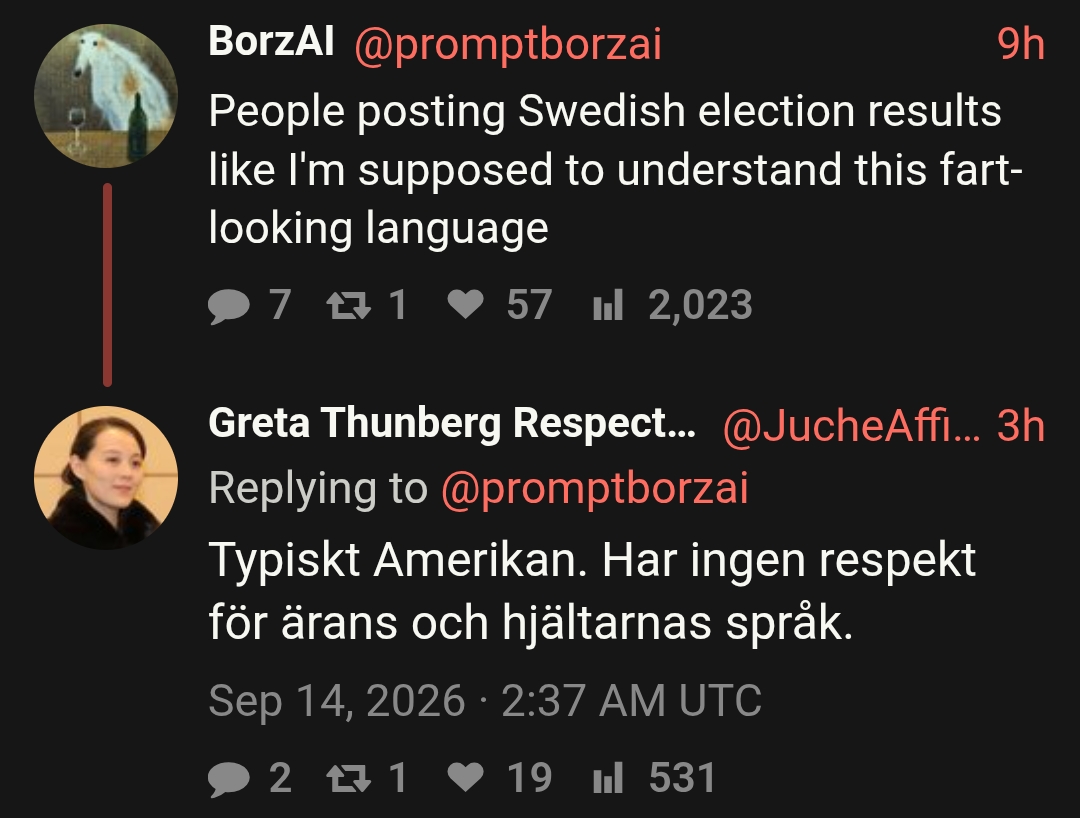
Task: Click retweet icon on BorzAI's tweet
Action: click(x=349, y=305)
